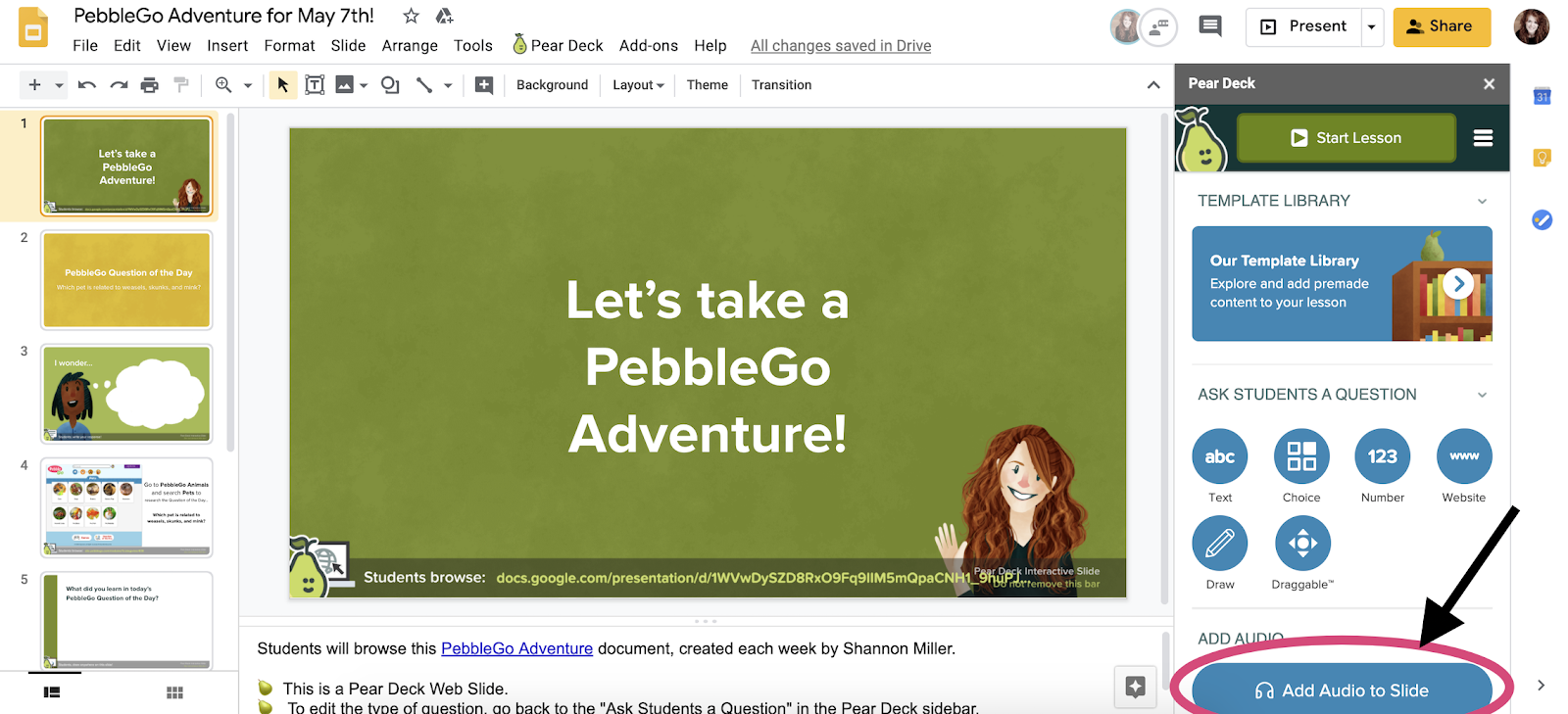Open the Arrange menu
The height and width of the screenshot is (714, 1568).
click(x=410, y=45)
